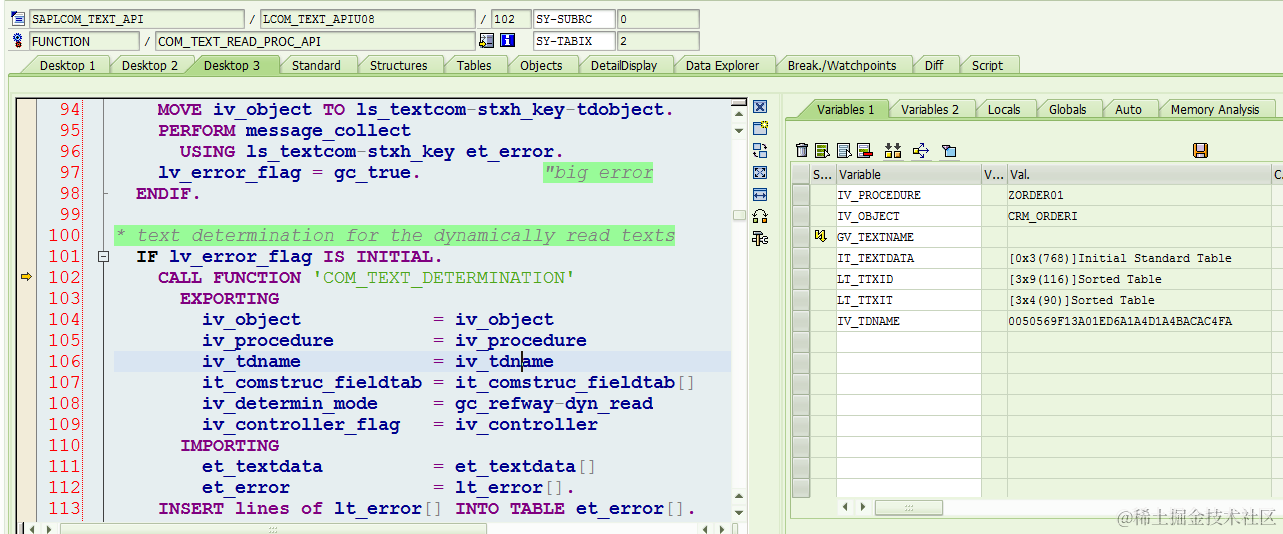The height and width of the screenshot is (534, 1283).
Task: Switch to the Desktop 1 tab
Action: [x=67, y=65]
